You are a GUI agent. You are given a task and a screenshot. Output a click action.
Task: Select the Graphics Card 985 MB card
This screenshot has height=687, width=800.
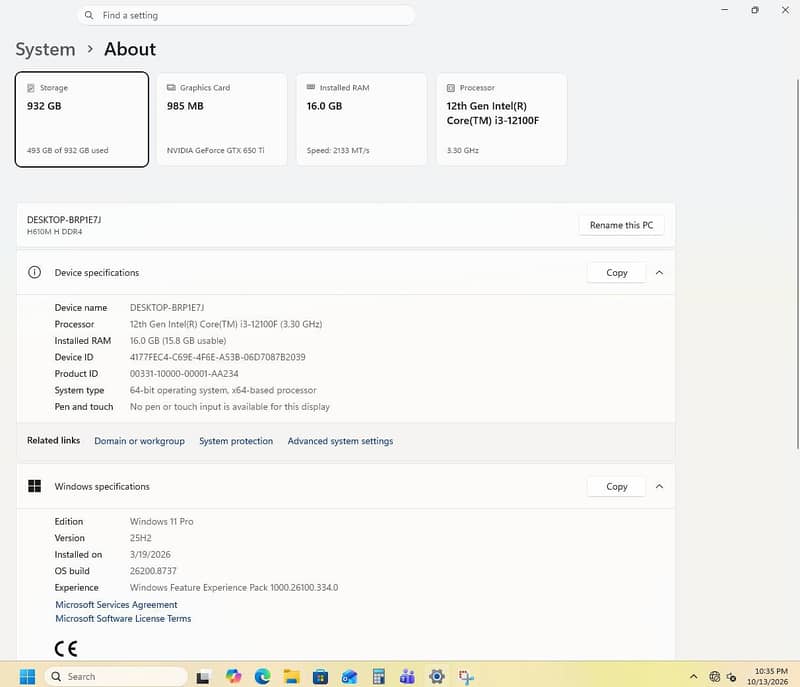(x=221, y=119)
